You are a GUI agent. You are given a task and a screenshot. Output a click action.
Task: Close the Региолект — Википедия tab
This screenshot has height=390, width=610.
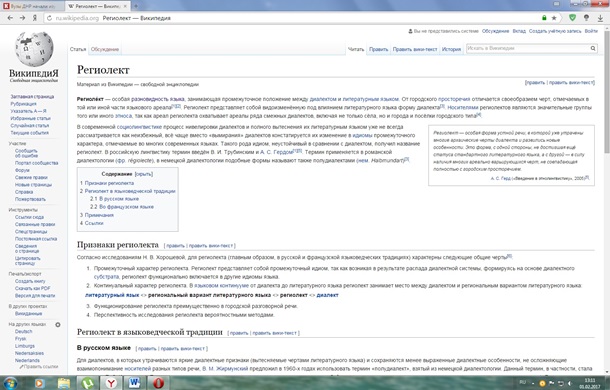[x=125, y=6]
